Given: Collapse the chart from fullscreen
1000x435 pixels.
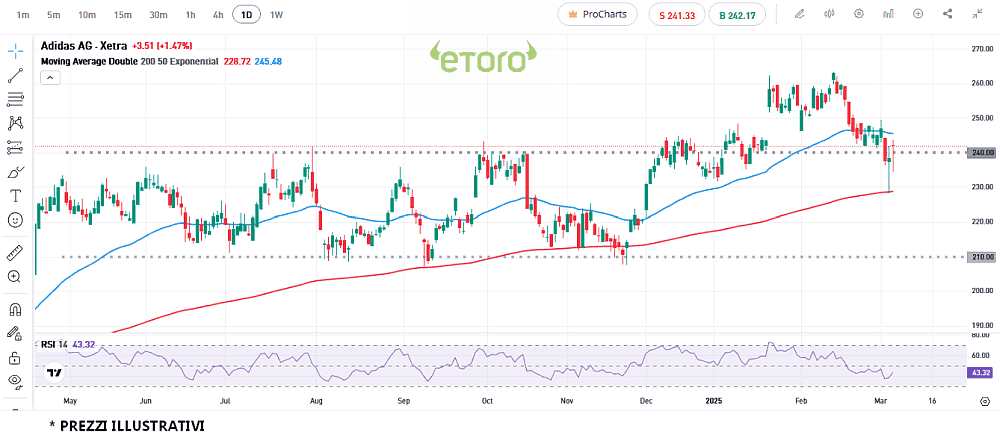Looking at the screenshot, I should (977, 14).
